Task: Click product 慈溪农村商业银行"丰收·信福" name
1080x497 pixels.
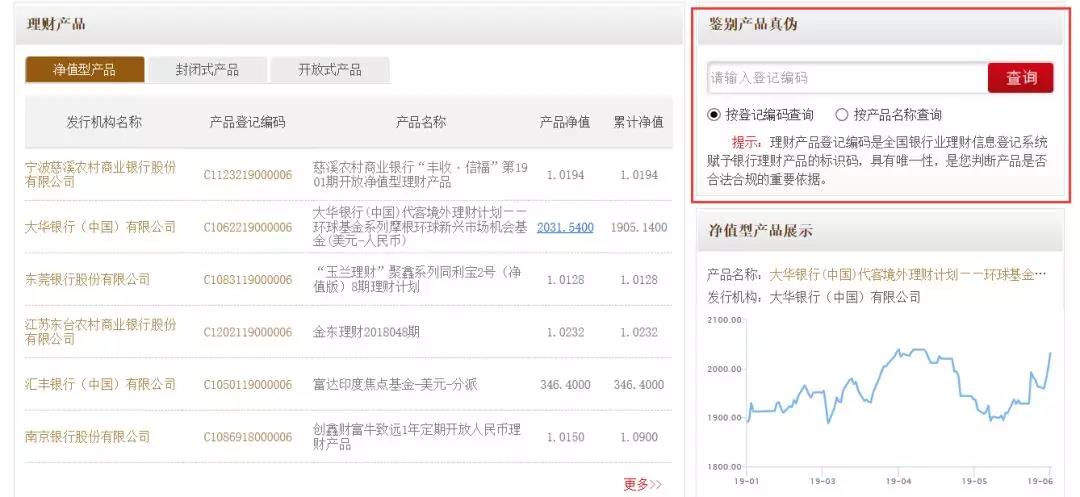Action: tap(420, 175)
